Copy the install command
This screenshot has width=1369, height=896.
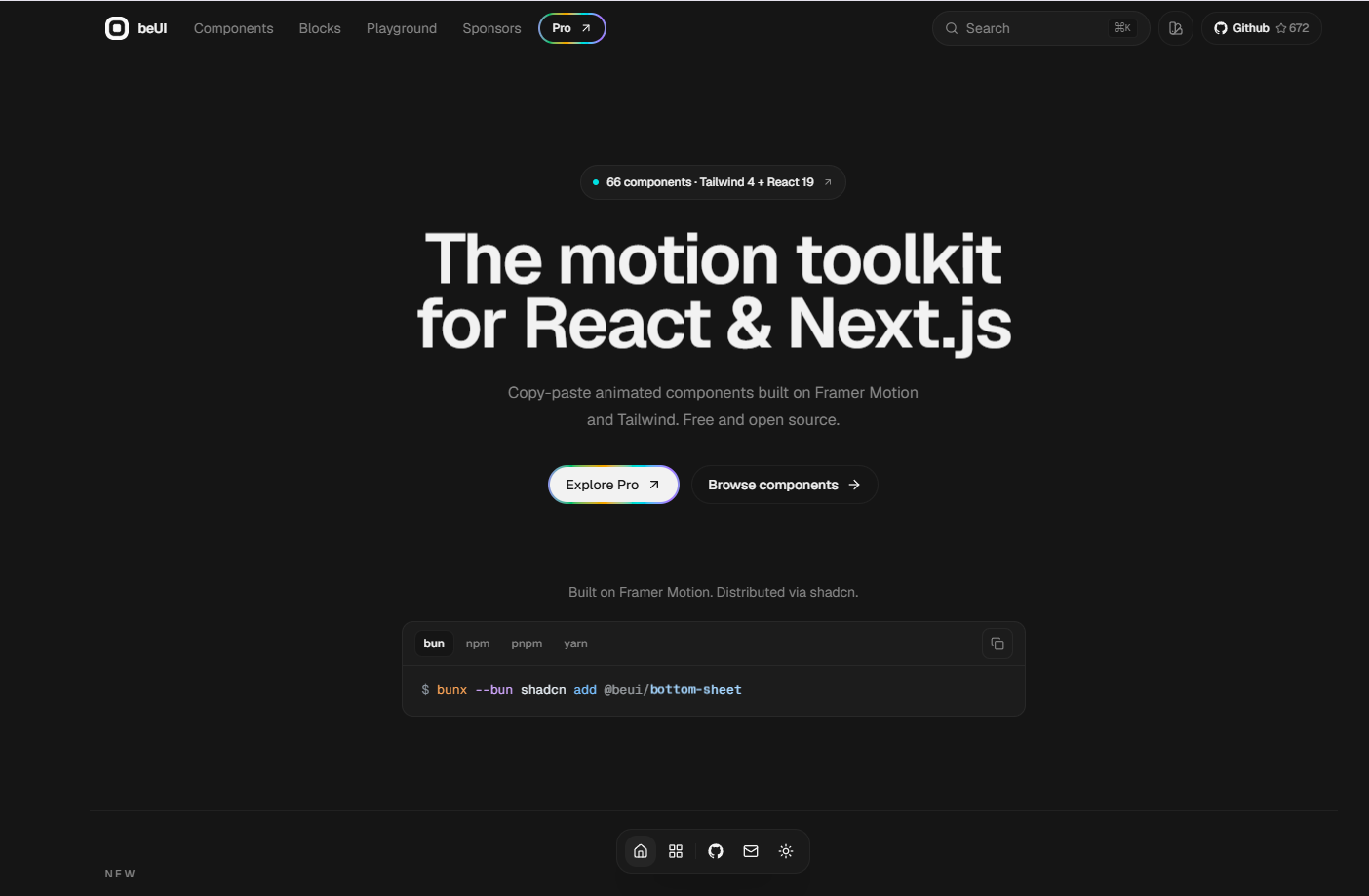pos(997,643)
